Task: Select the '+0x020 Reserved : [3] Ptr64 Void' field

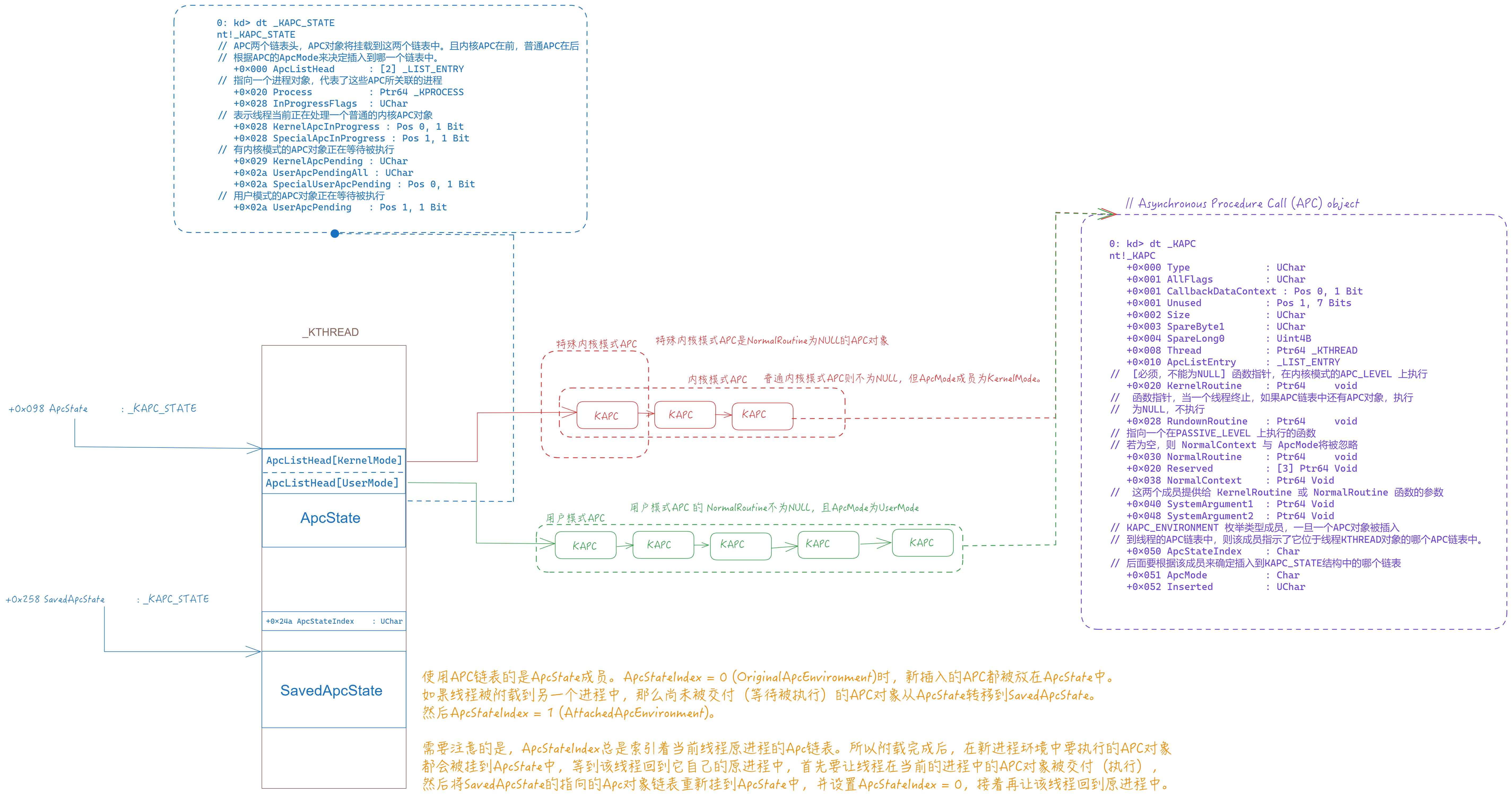Action: [x=1241, y=469]
